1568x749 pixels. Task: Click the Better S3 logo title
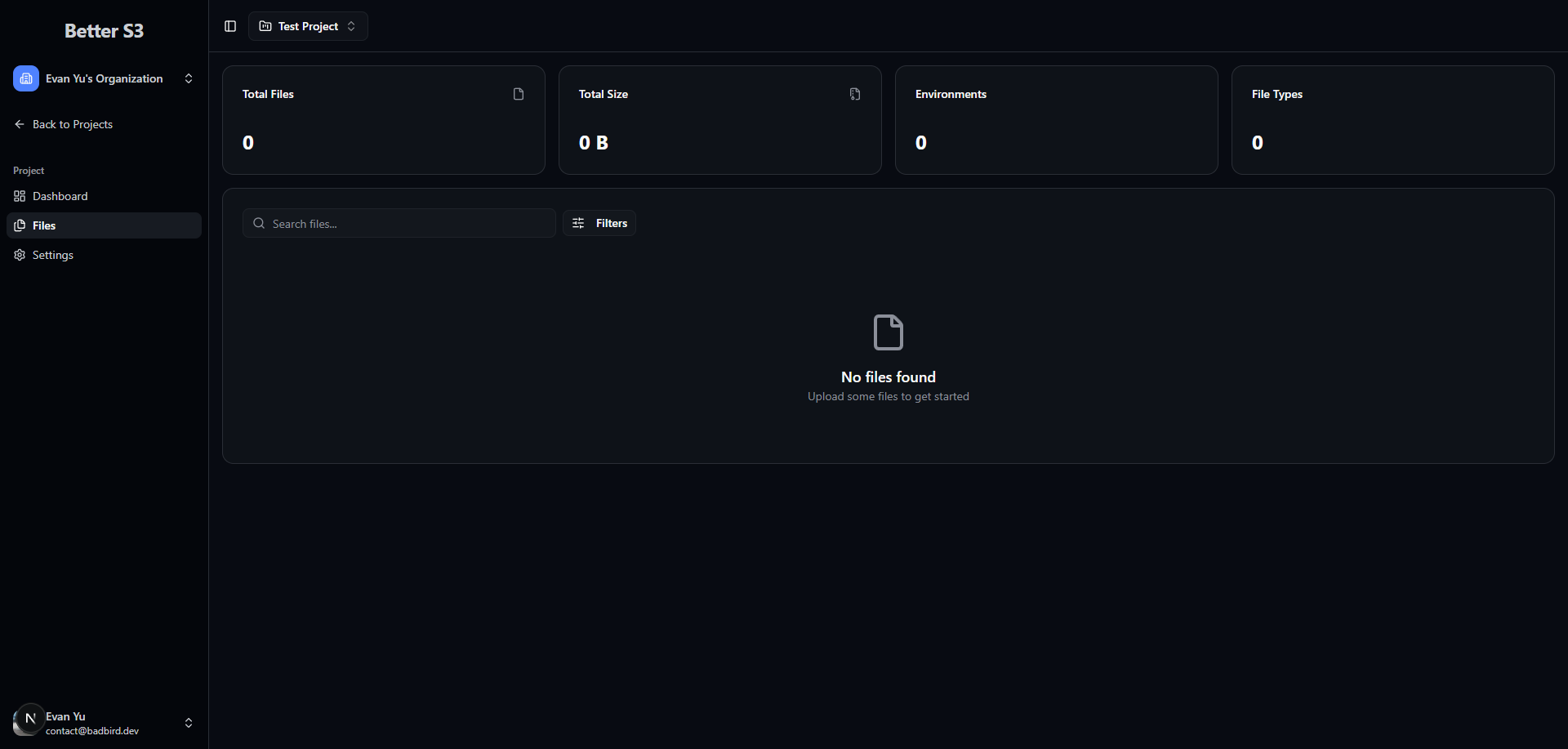[104, 31]
